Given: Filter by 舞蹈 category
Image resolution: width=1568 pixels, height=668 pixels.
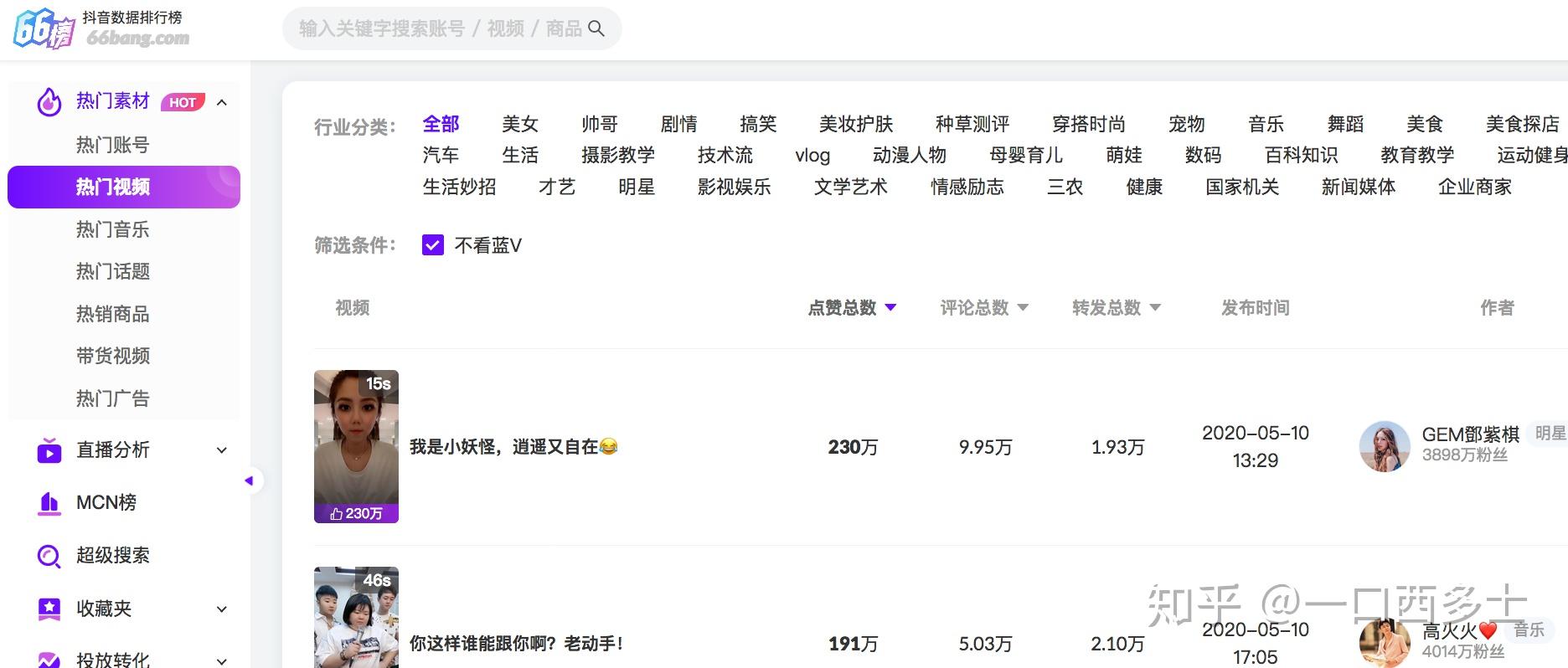Looking at the screenshot, I should tap(1345, 124).
